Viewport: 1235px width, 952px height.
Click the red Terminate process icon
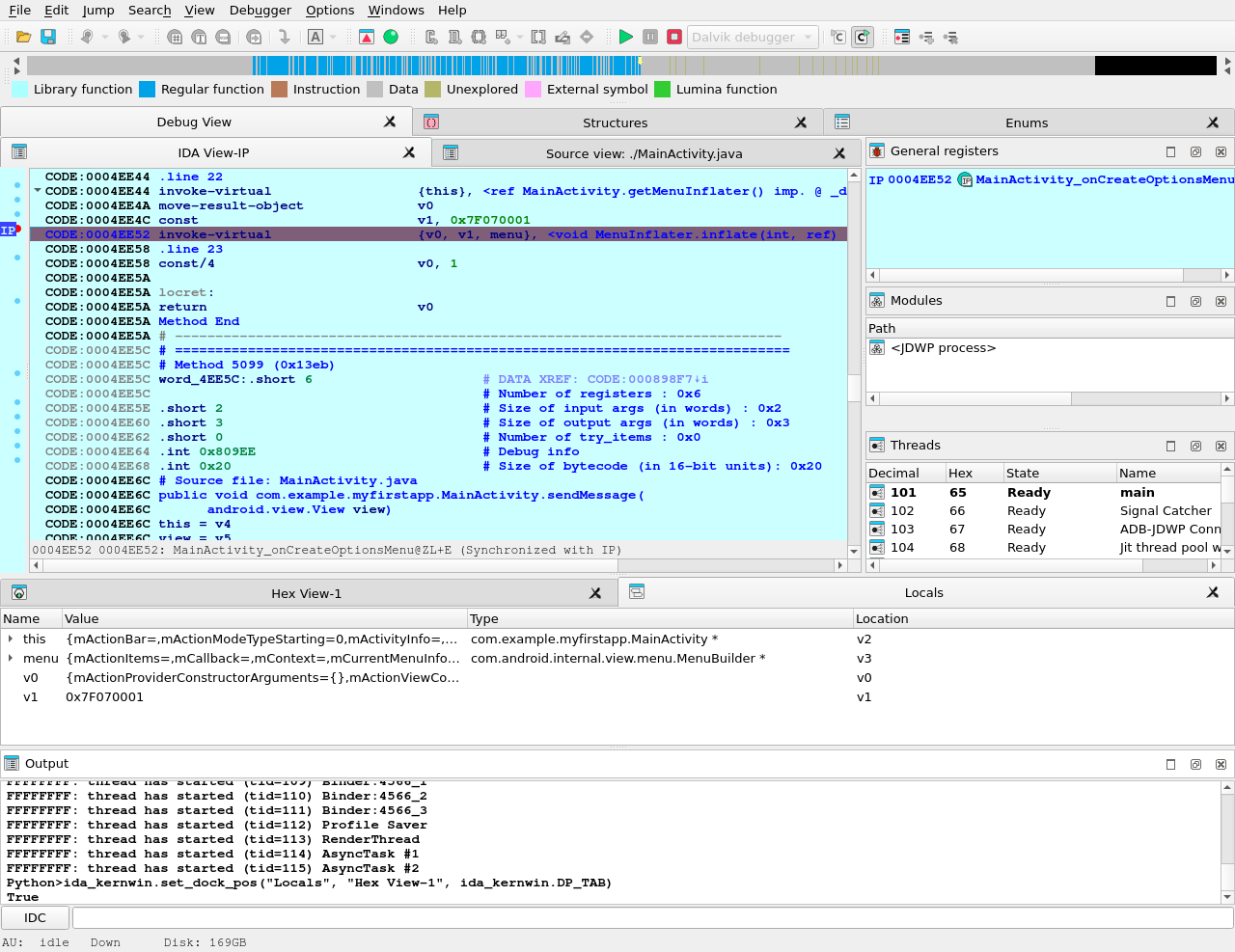[x=674, y=37]
